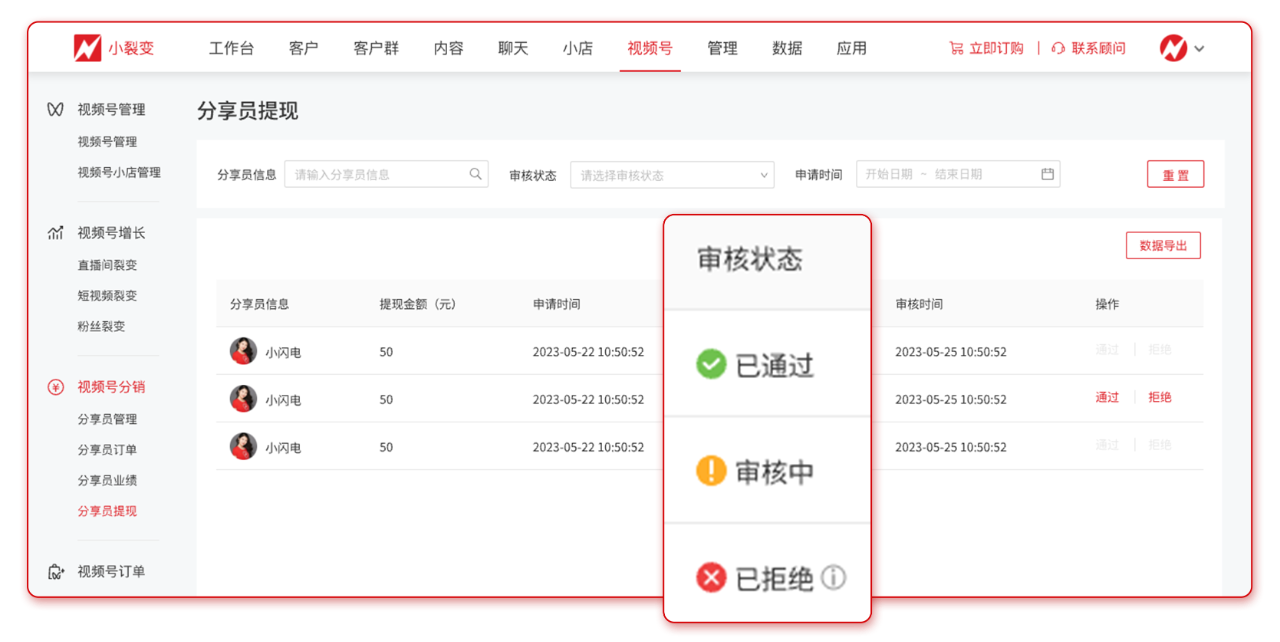
Task: Click the magnifier search icon in 分享员信息 field
Action: point(475,173)
